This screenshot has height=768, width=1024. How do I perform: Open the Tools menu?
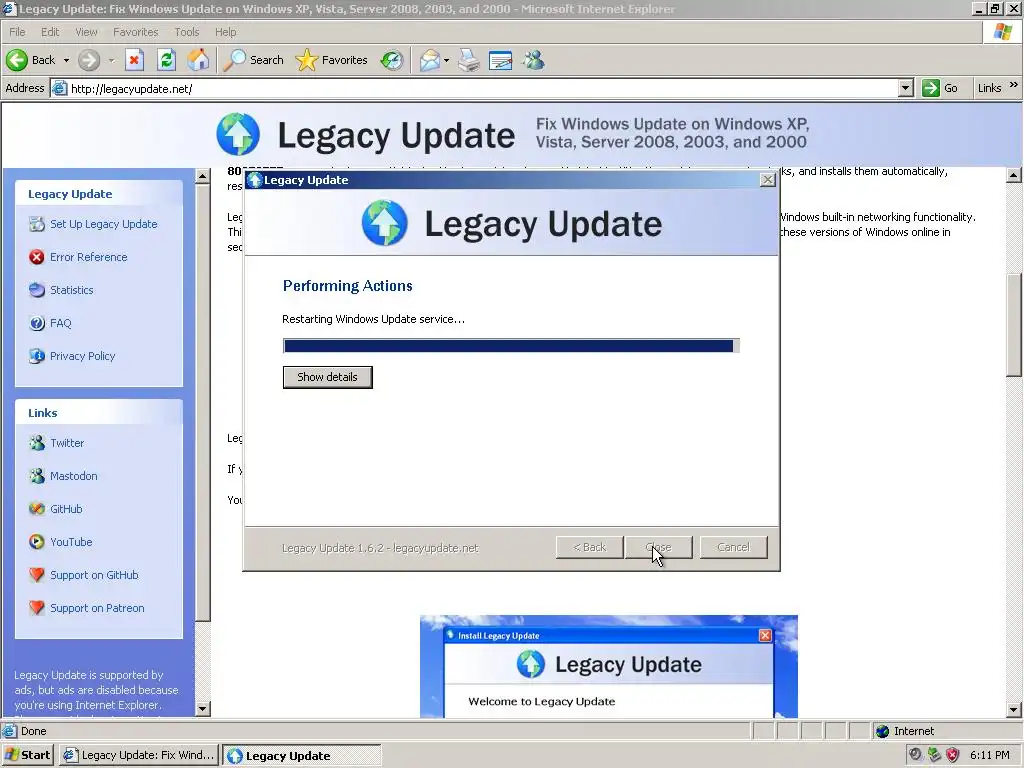pos(187,32)
